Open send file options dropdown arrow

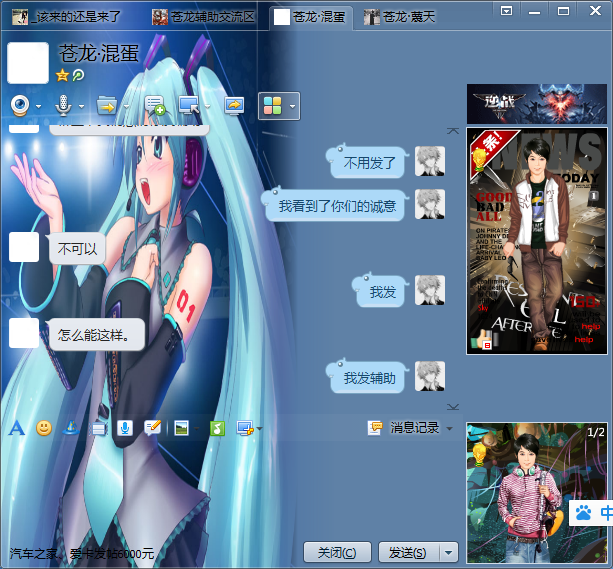[x=126, y=106]
